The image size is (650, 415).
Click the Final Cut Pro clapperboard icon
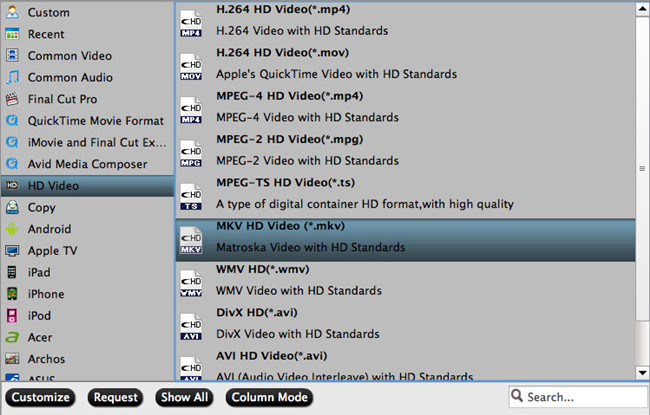[x=12, y=99]
